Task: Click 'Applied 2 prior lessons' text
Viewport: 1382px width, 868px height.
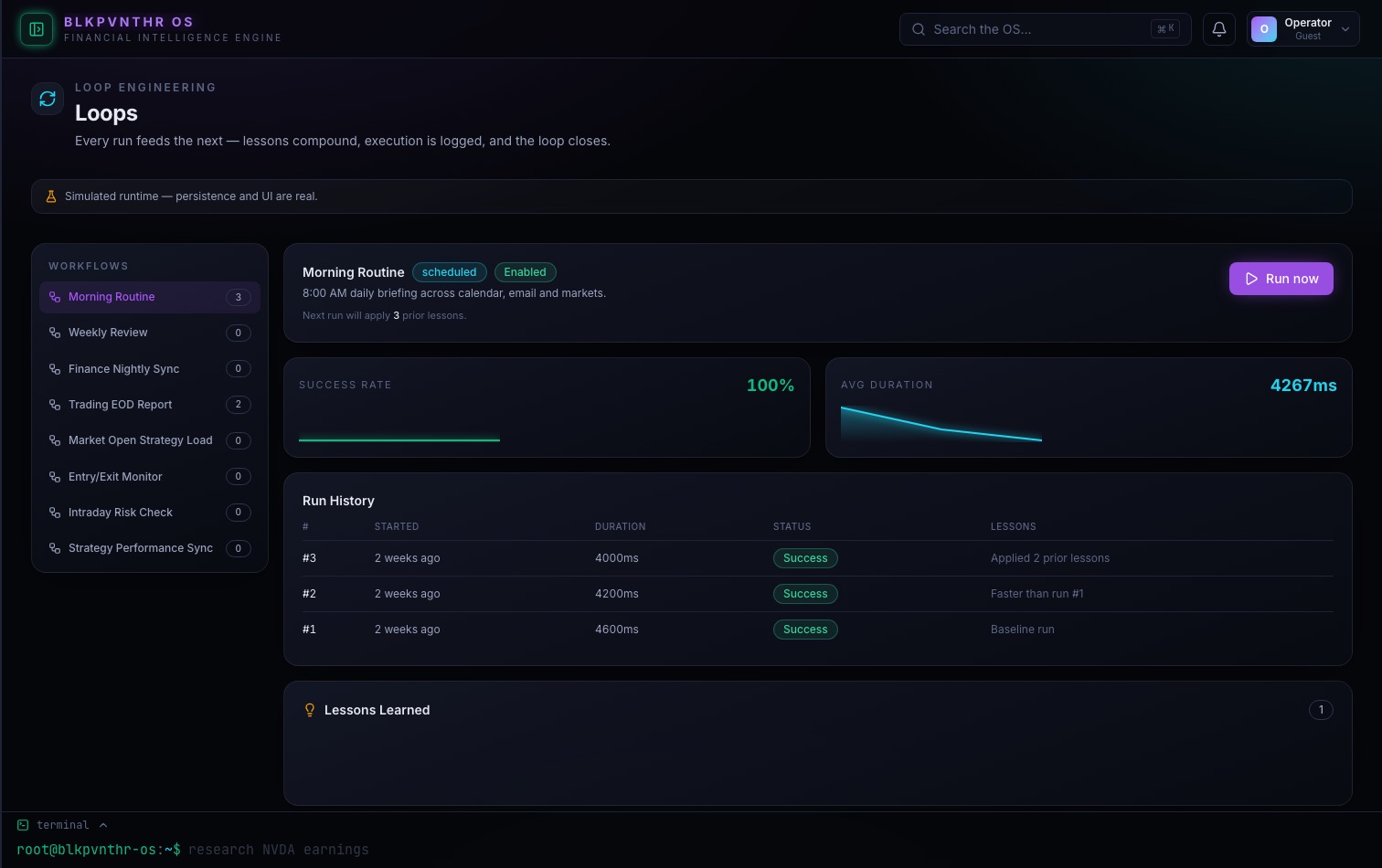Action: (x=1050, y=558)
